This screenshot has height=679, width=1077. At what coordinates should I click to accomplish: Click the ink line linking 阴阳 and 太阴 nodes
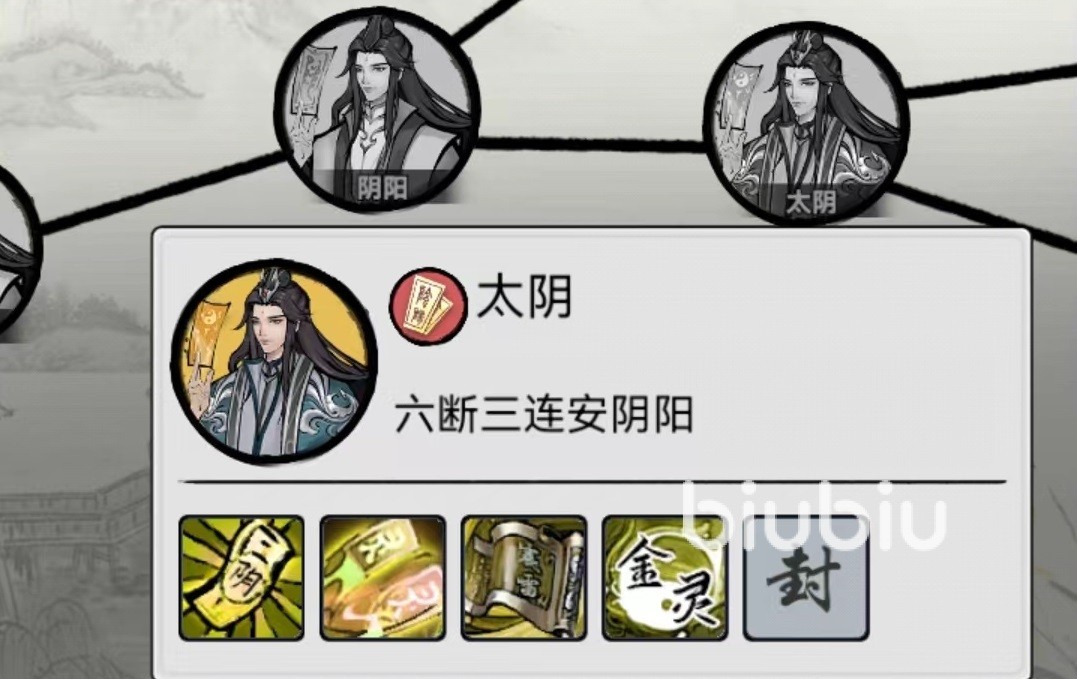click(x=591, y=143)
